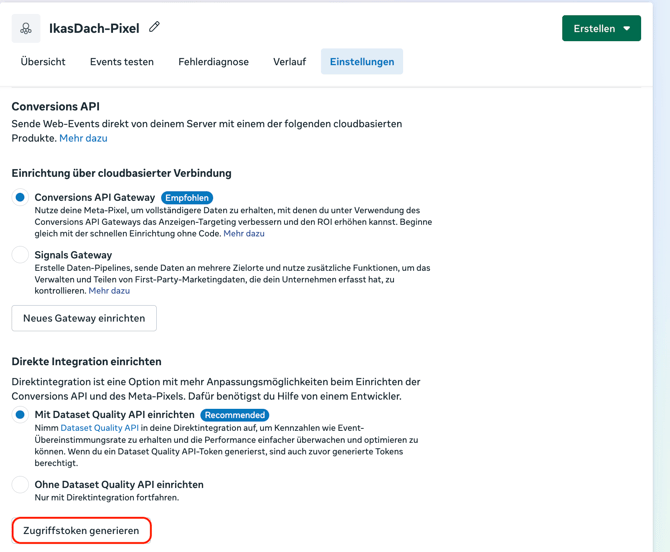This screenshot has height=552, width=670.
Task: Open the Events testen tab
Action: coord(122,62)
